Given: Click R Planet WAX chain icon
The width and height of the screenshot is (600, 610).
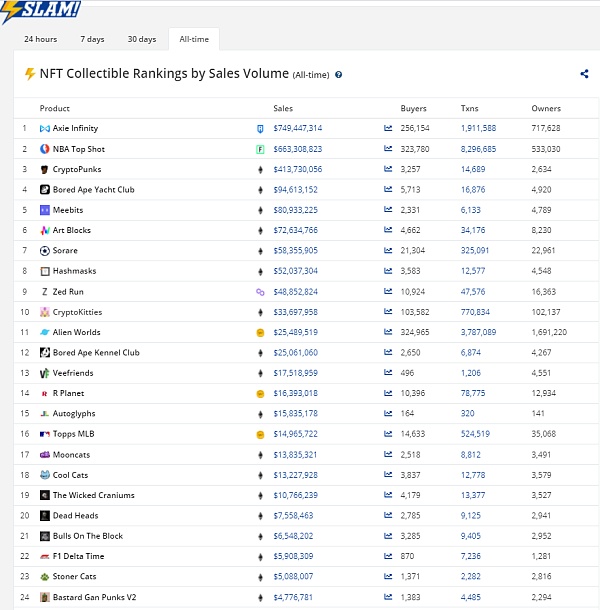Looking at the screenshot, I should pyautogui.click(x=260, y=394).
